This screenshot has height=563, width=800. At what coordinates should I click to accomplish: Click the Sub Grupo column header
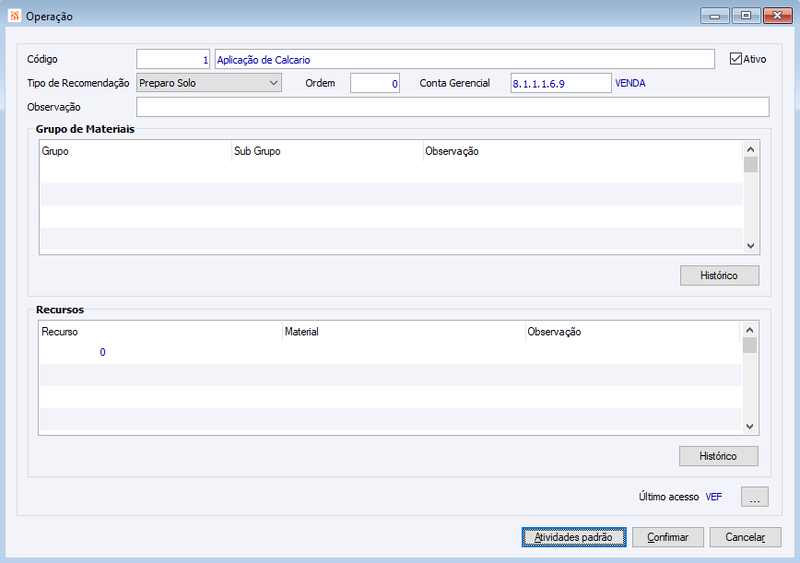pyautogui.click(x=327, y=151)
